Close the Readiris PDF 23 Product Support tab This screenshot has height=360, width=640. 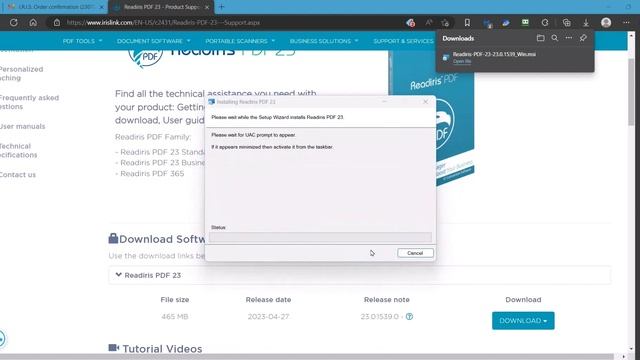pyautogui.click(x=207, y=7)
